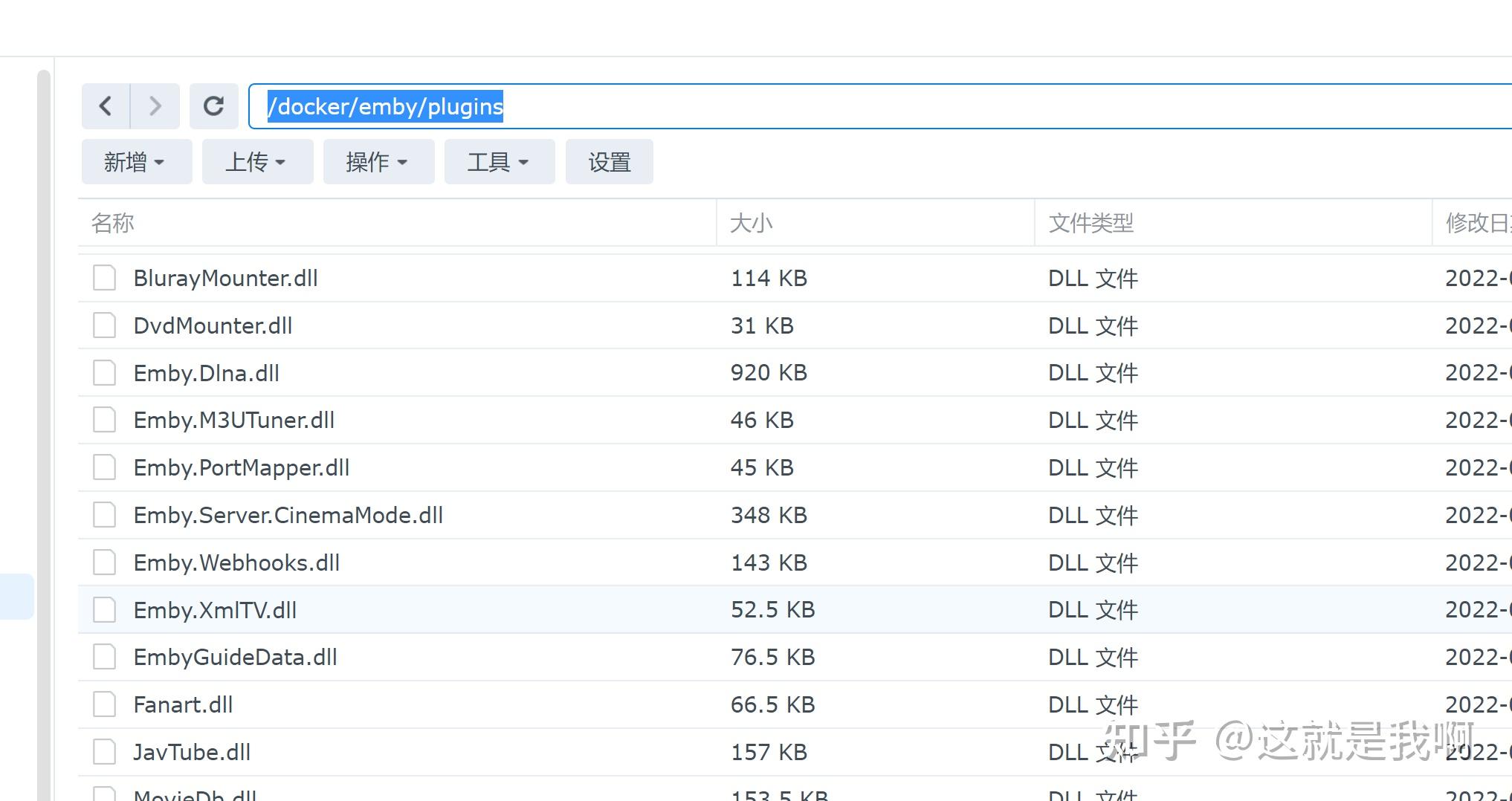Check the checkbox next to DvdMounter.dll
The image size is (1512, 801).
click(x=103, y=325)
